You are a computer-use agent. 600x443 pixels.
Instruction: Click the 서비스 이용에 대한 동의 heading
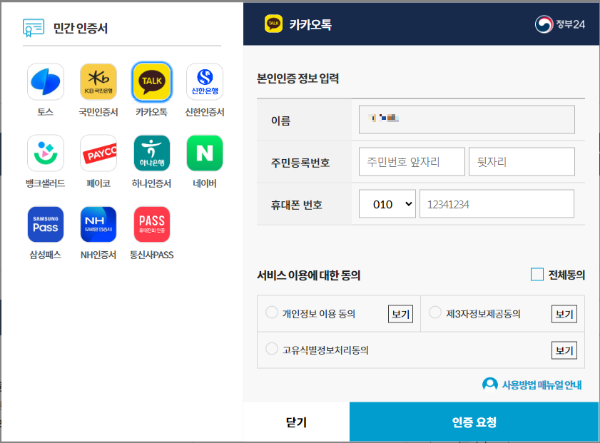click(x=309, y=275)
